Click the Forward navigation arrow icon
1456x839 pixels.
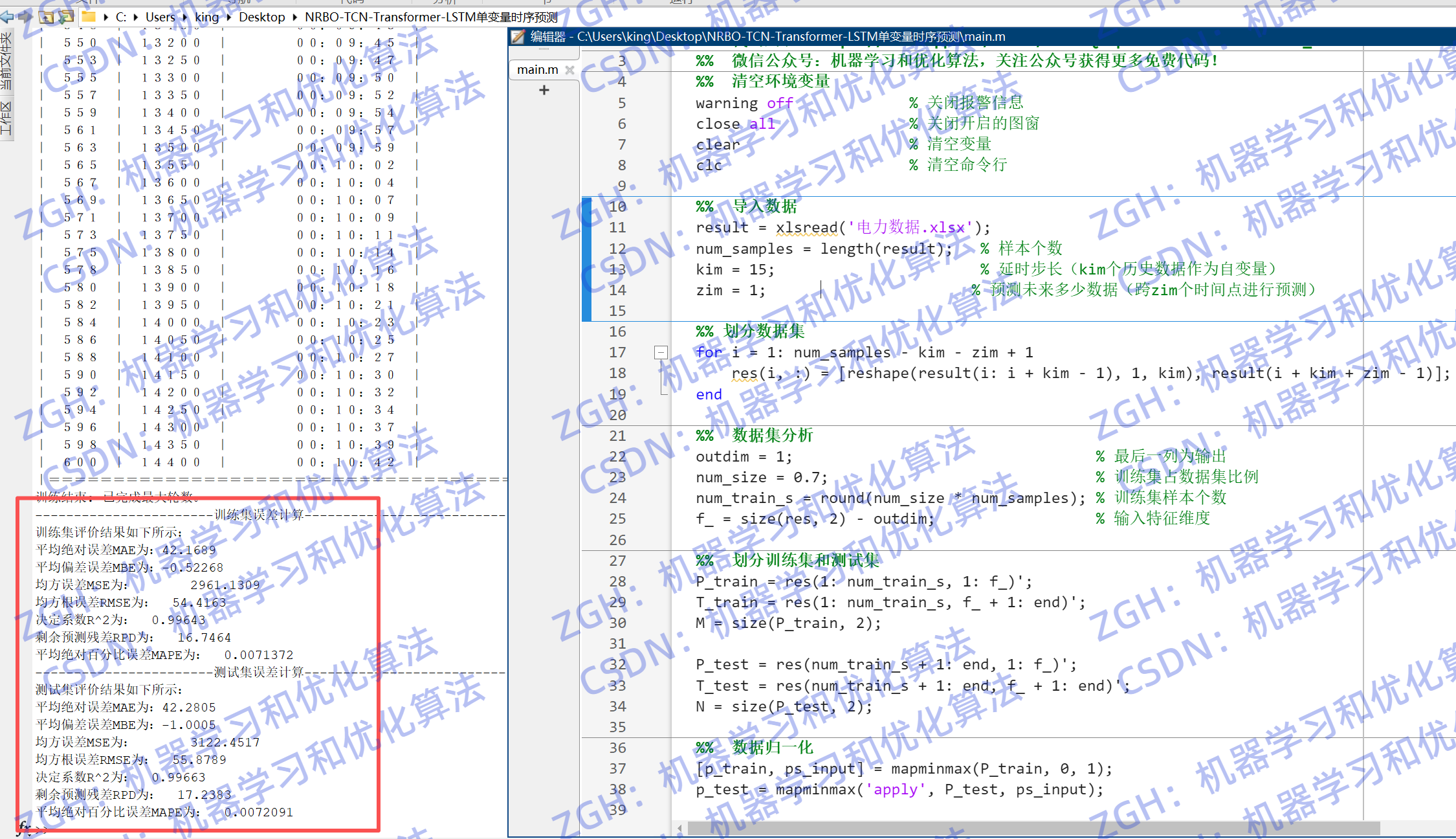coord(25,17)
